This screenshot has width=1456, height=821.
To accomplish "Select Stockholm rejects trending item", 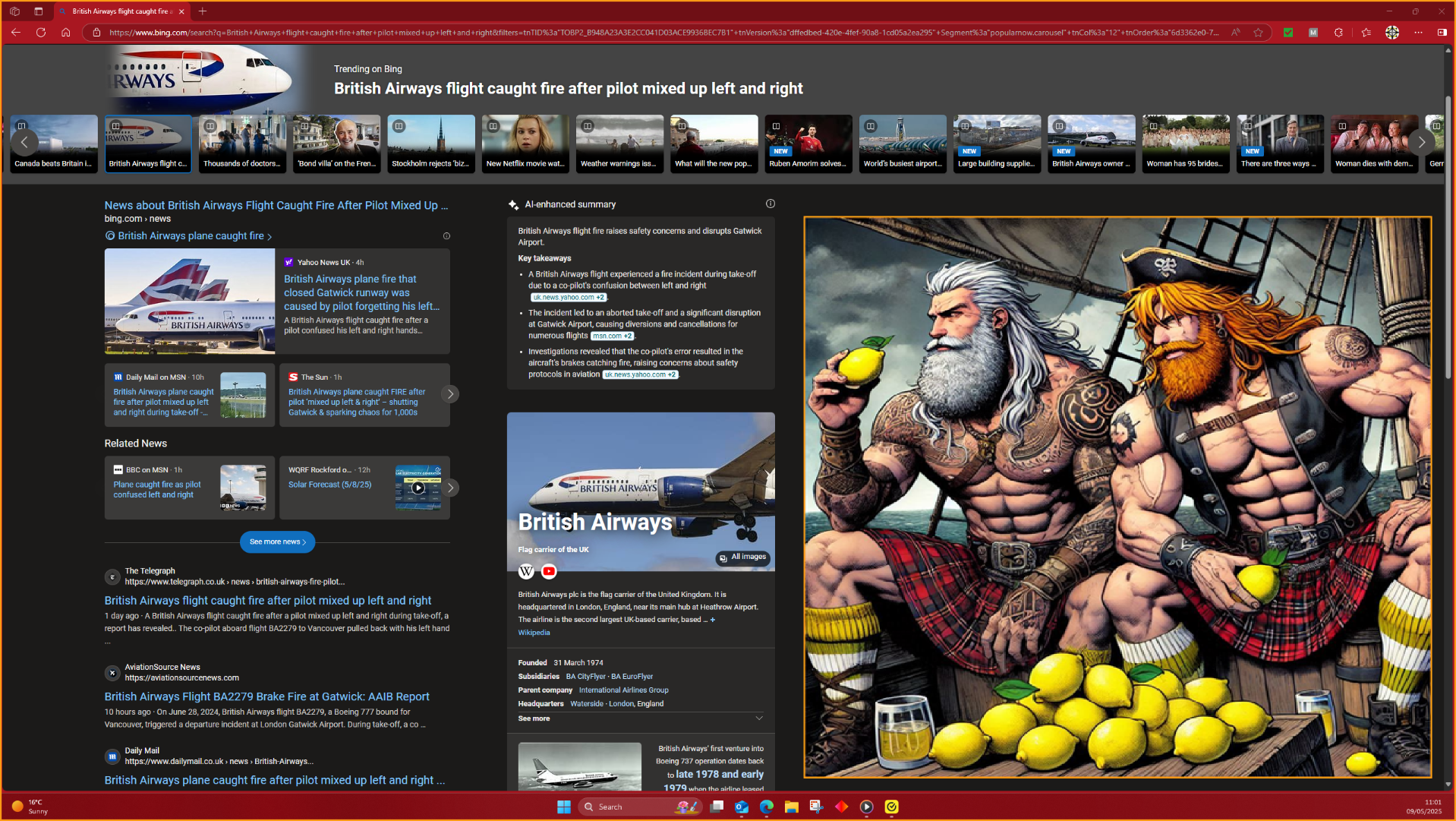I will (x=431, y=144).
